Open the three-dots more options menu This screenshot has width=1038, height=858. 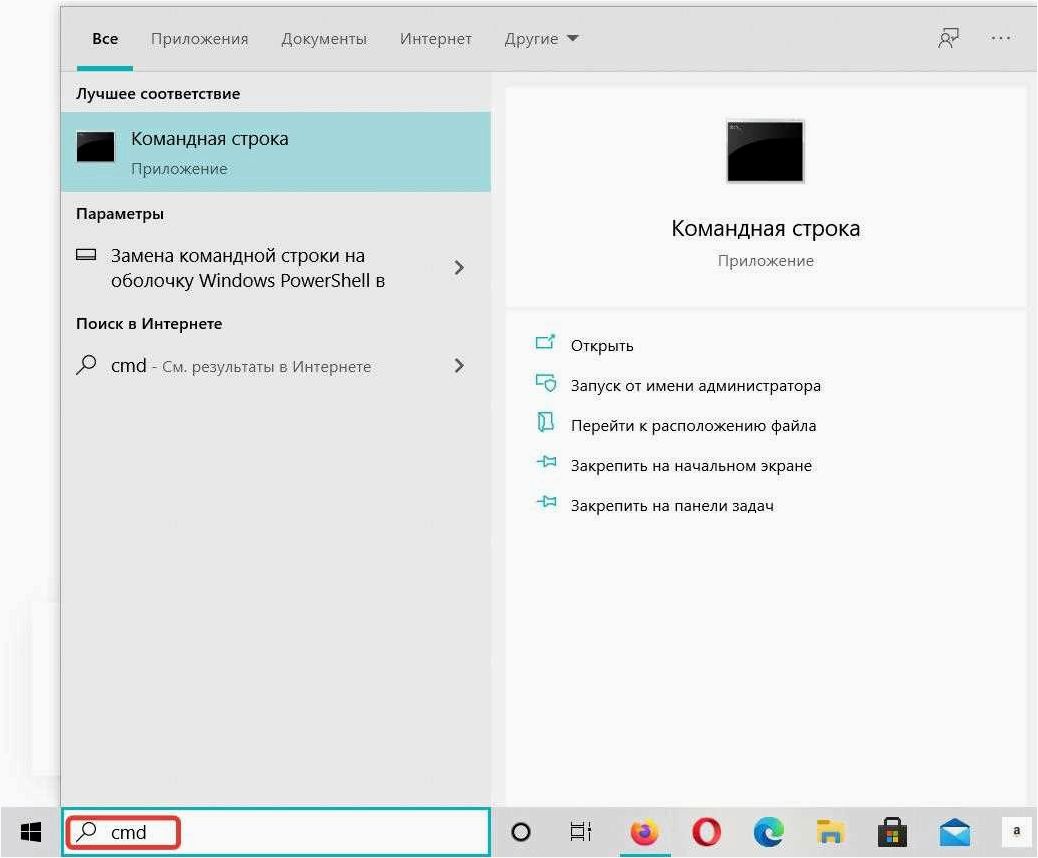(x=1000, y=38)
